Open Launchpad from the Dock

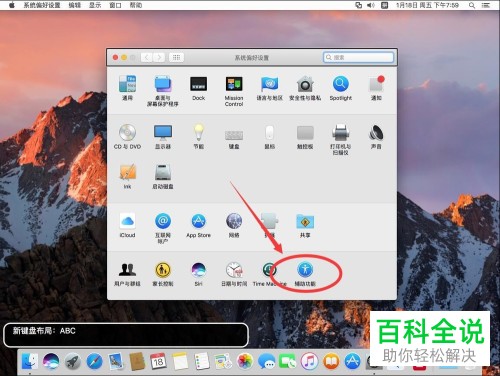point(73,361)
